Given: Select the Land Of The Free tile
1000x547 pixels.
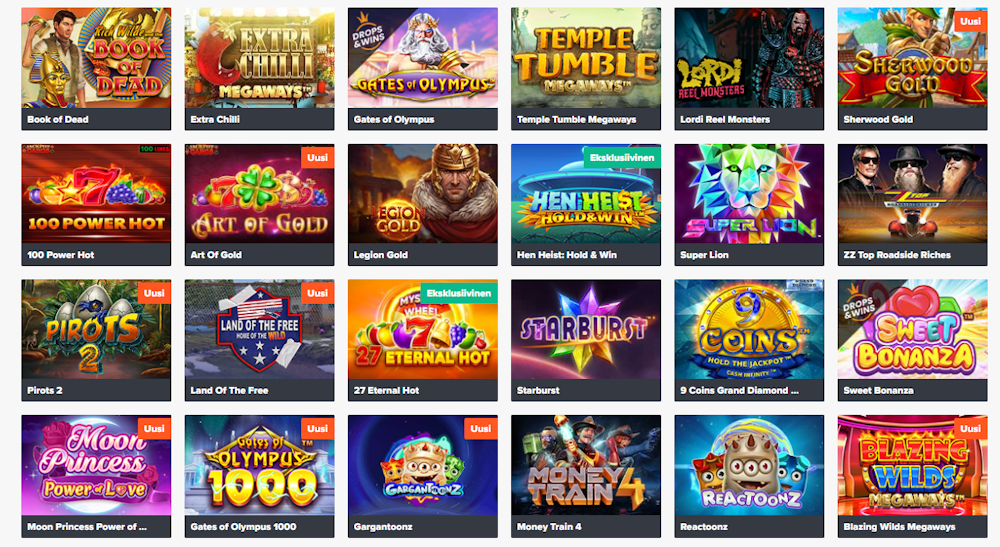Looking at the screenshot, I should (x=259, y=340).
